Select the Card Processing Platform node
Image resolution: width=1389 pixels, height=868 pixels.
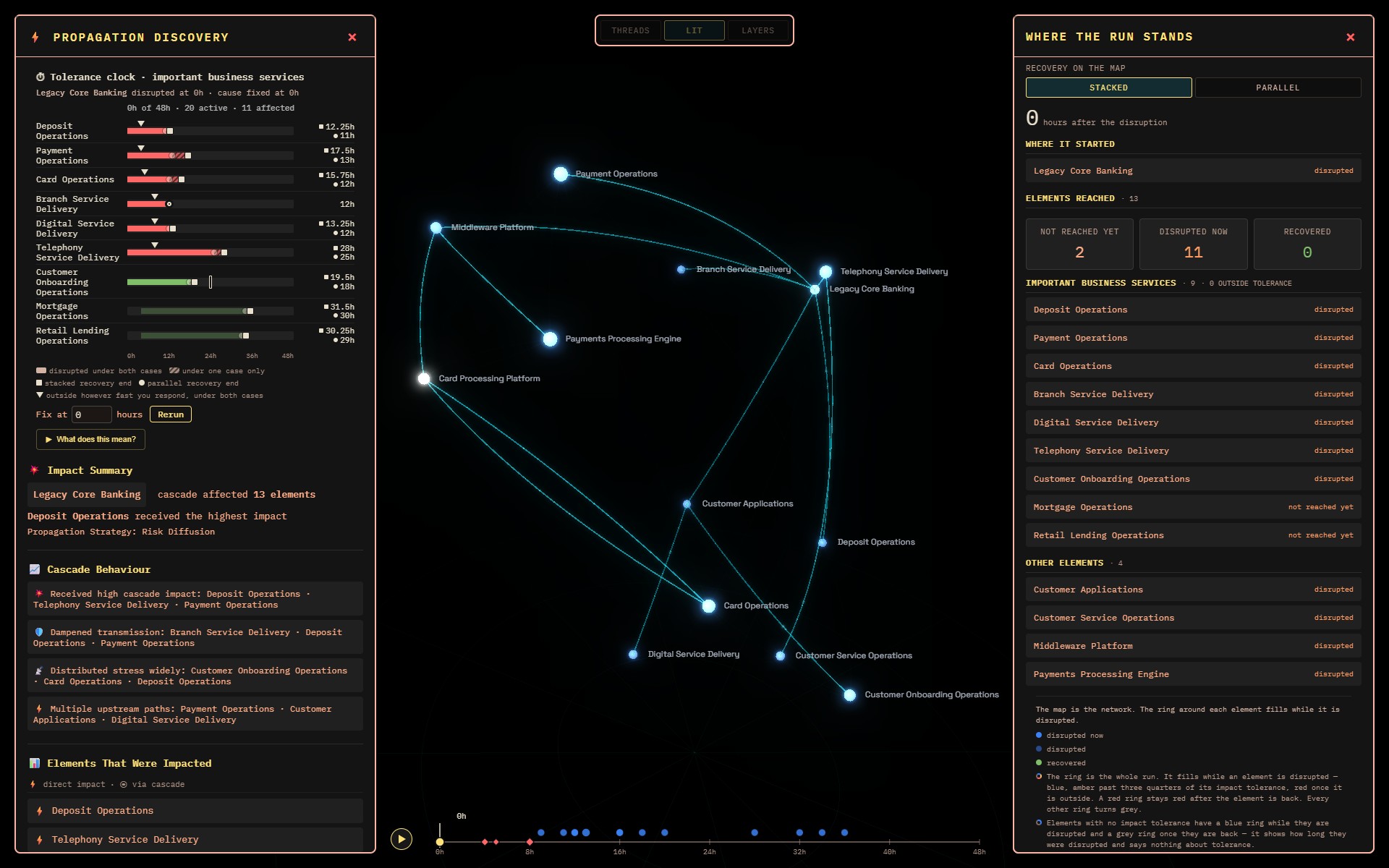pyautogui.click(x=424, y=378)
